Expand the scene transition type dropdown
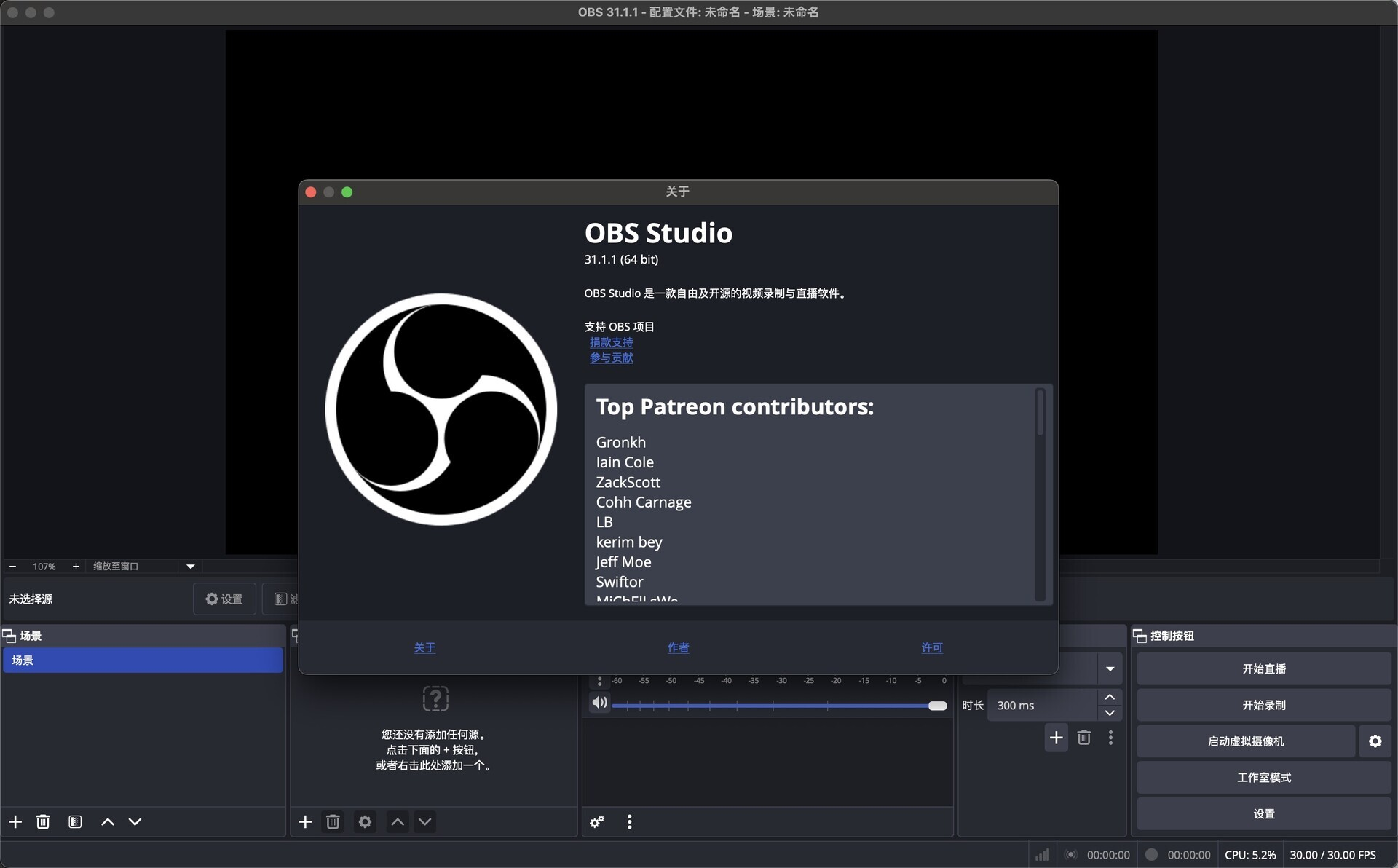 click(1110, 668)
